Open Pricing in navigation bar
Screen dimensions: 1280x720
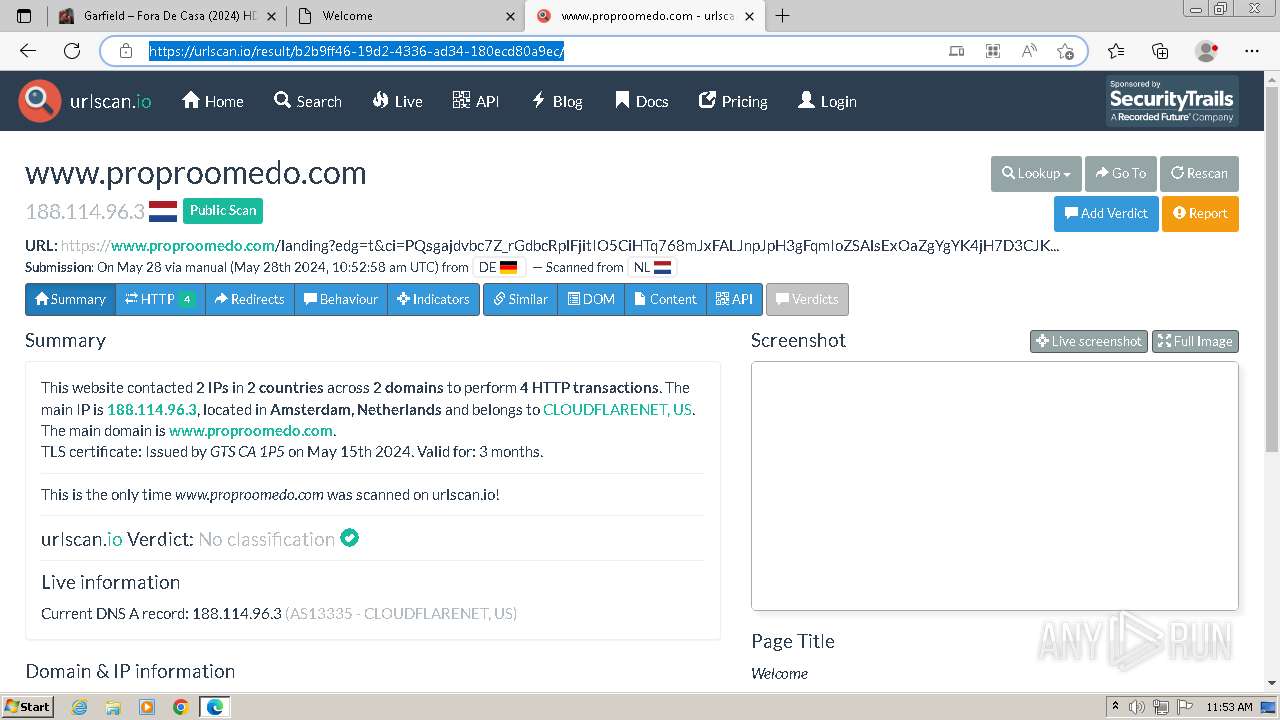click(x=733, y=101)
